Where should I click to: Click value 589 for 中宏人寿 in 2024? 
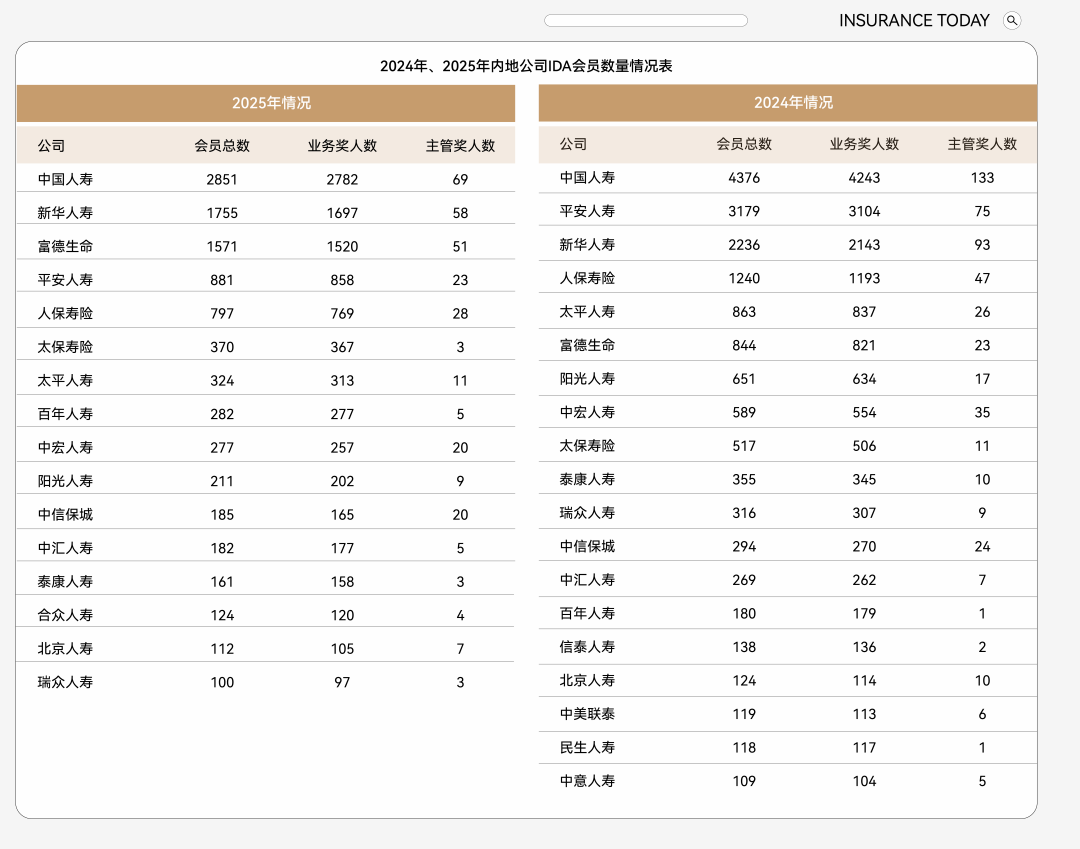tap(744, 412)
